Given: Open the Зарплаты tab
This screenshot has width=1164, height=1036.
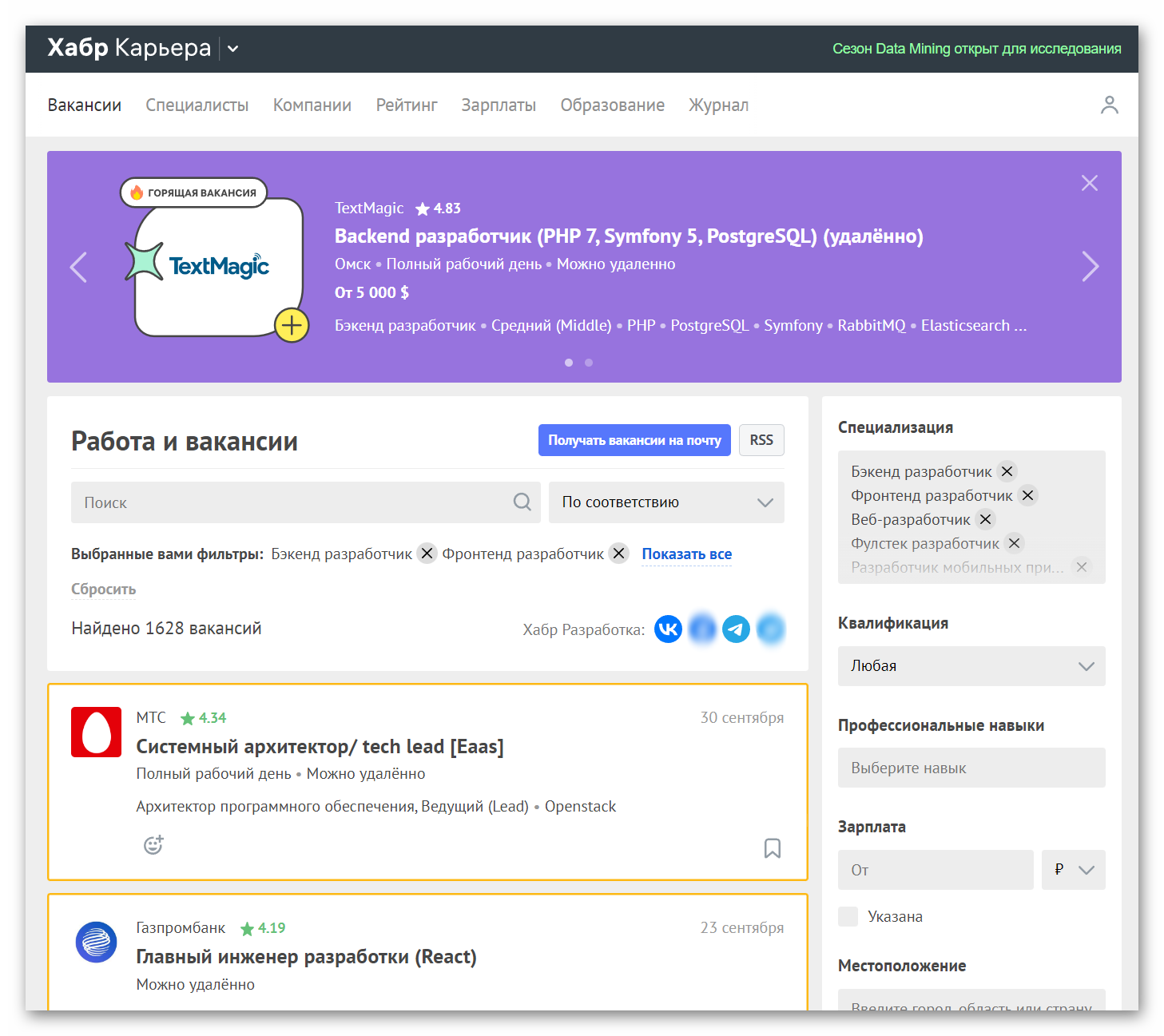Looking at the screenshot, I should pos(499,105).
